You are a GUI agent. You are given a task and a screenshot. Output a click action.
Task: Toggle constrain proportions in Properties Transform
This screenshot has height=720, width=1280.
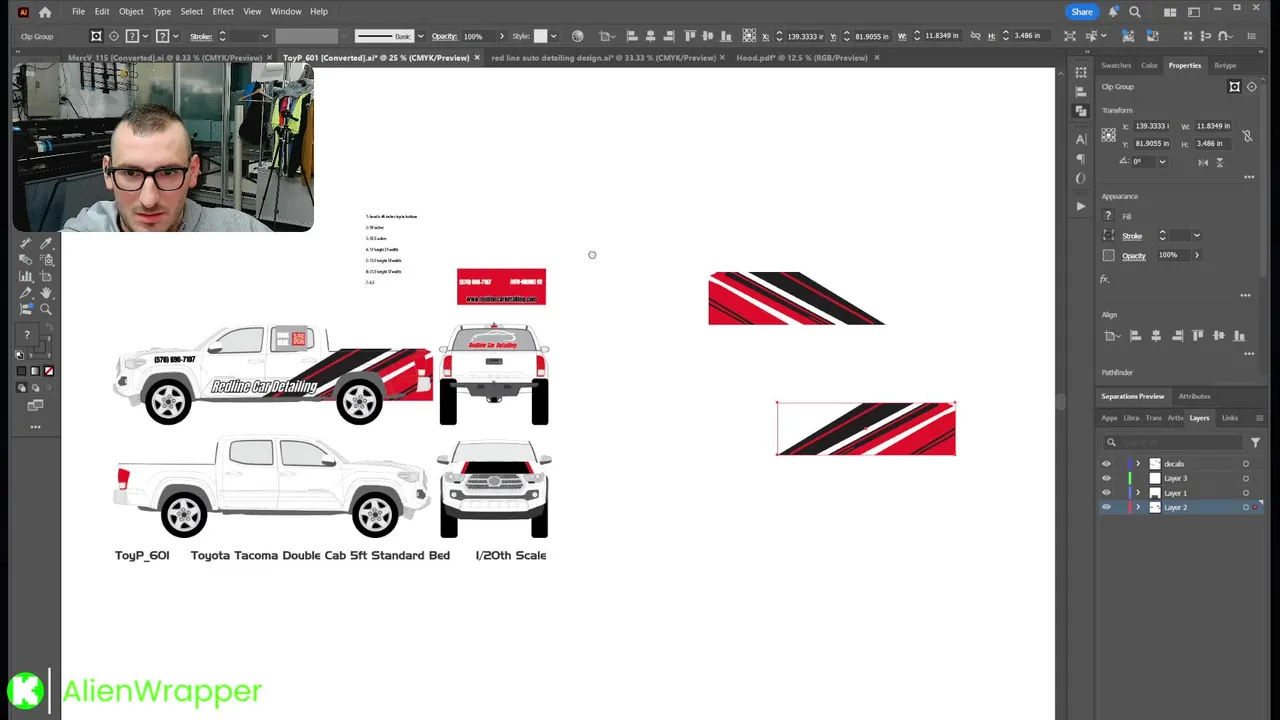pyautogui.click(x=1247, y=135)
